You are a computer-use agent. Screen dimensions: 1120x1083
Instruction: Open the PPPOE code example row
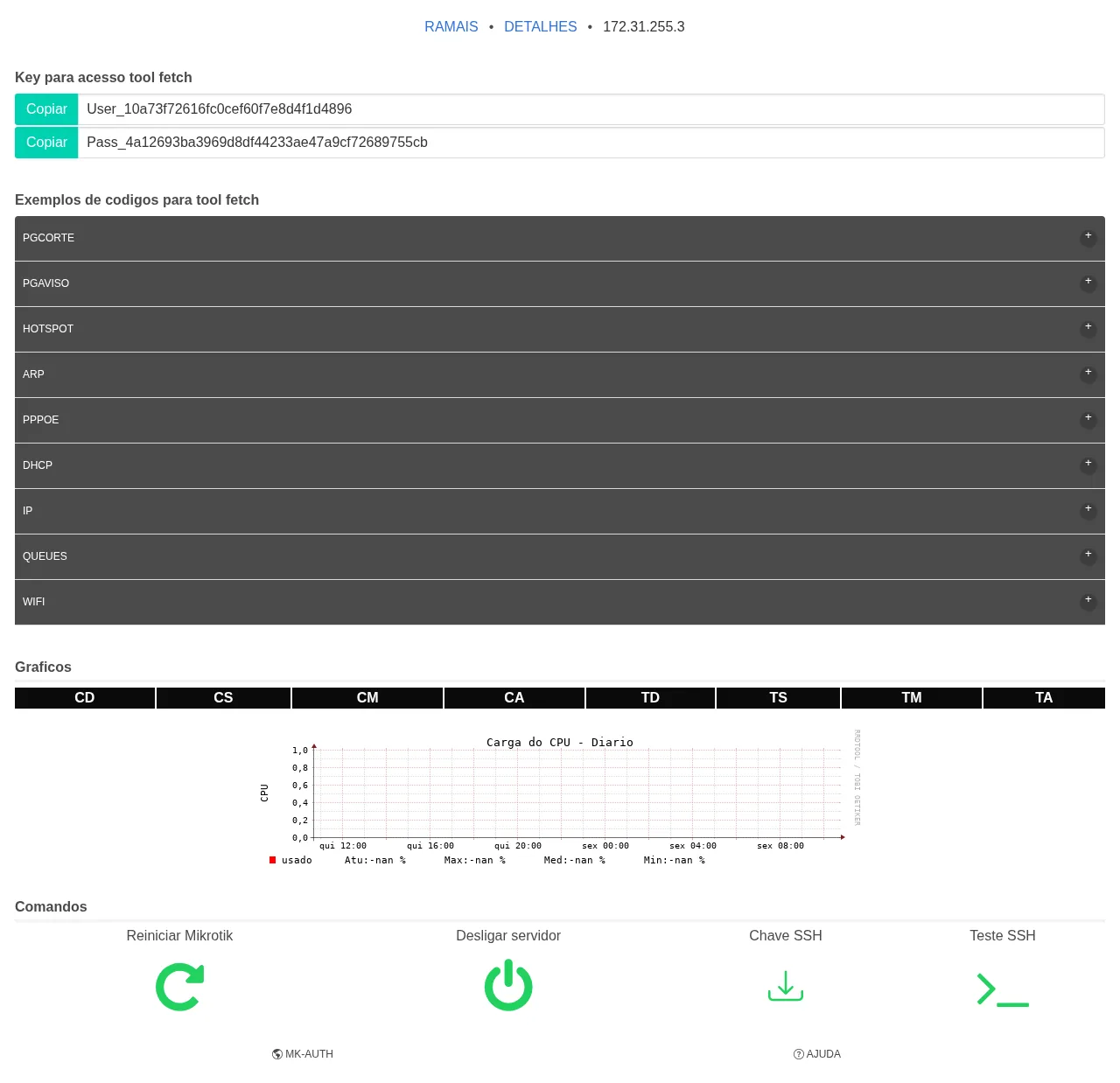pyautogui.click(x=560, y=420)
